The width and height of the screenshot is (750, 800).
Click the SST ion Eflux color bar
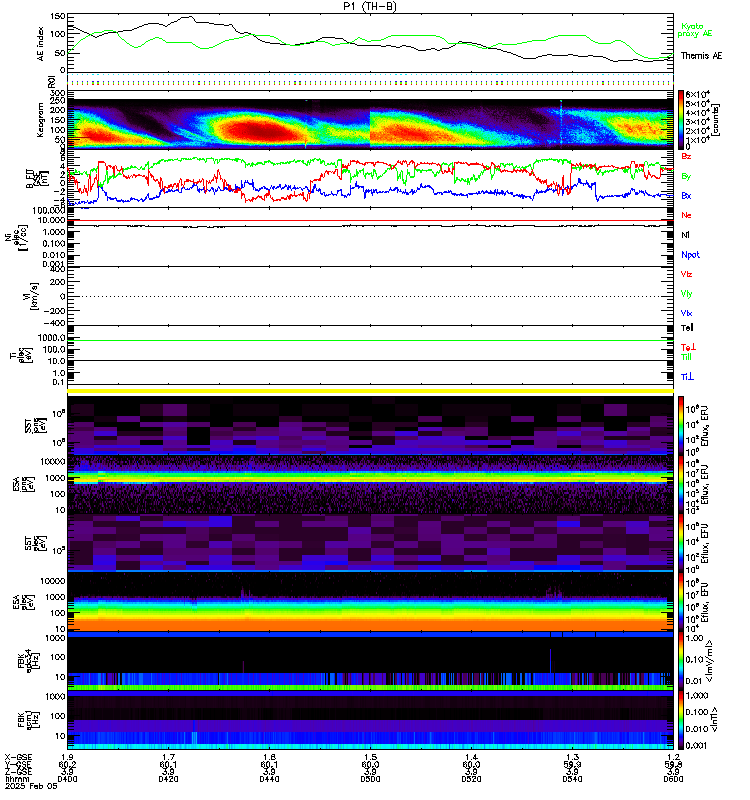681,425
